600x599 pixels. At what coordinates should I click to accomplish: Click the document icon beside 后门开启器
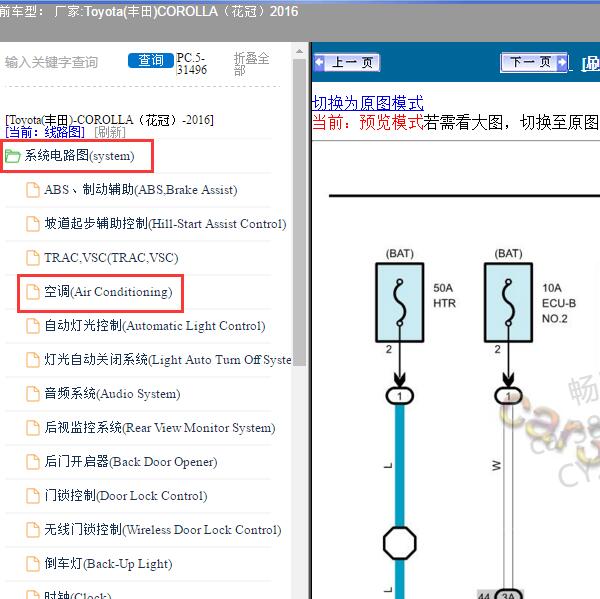(x=33, y=462)
